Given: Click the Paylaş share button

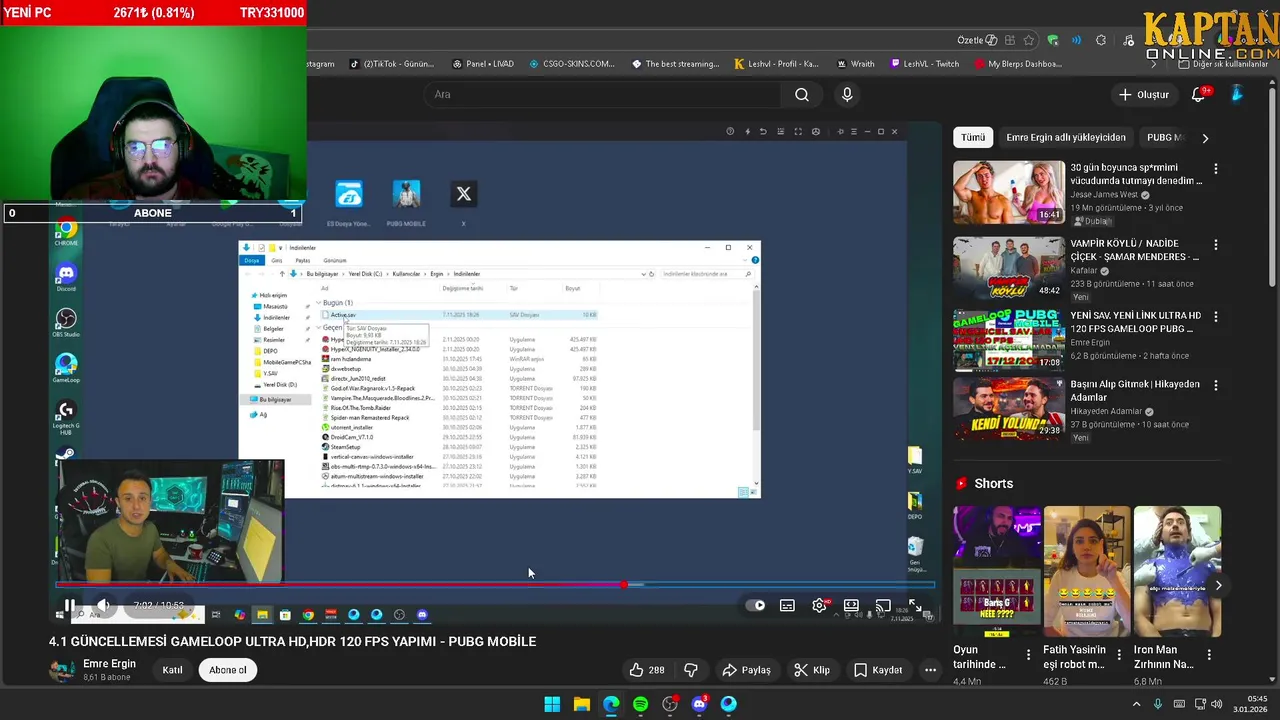Looking at the screenshot, I should [x=746, y=670].
